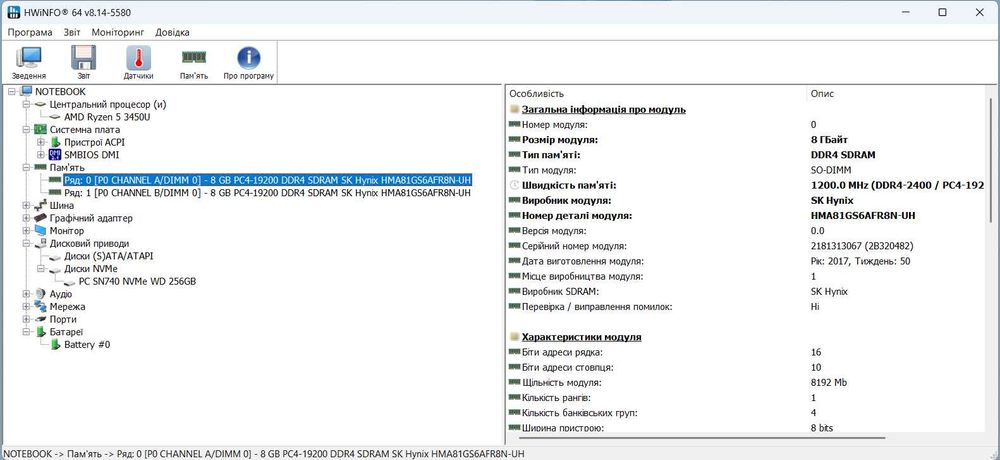1000x460 pixels.
Task: Expand the SMBIOS DMI node
Action: (41, 154)
